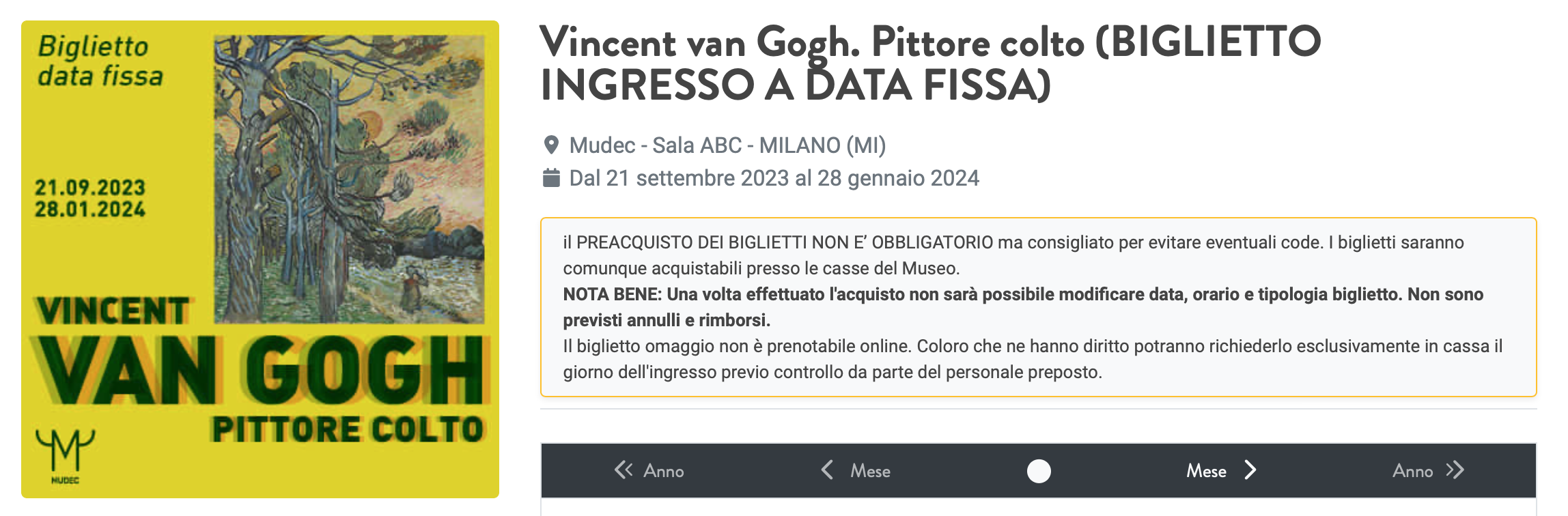Click the MUDEC logo on the poster
Viewport: 1568px width, 516px height.
pyautogui.click(x=65, y=455)
